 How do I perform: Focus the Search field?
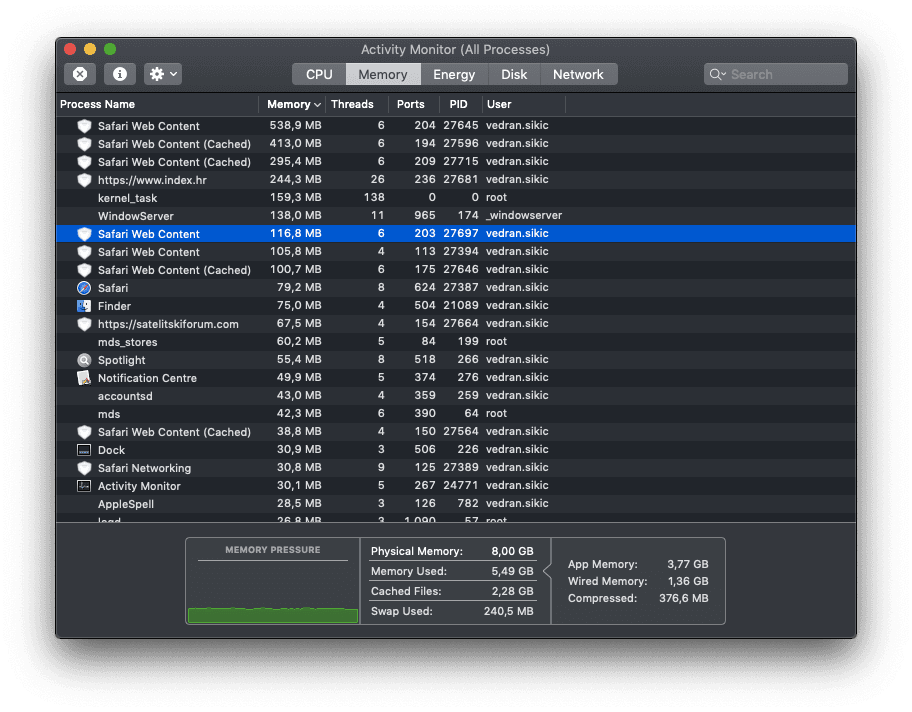(x=775, y=74)
